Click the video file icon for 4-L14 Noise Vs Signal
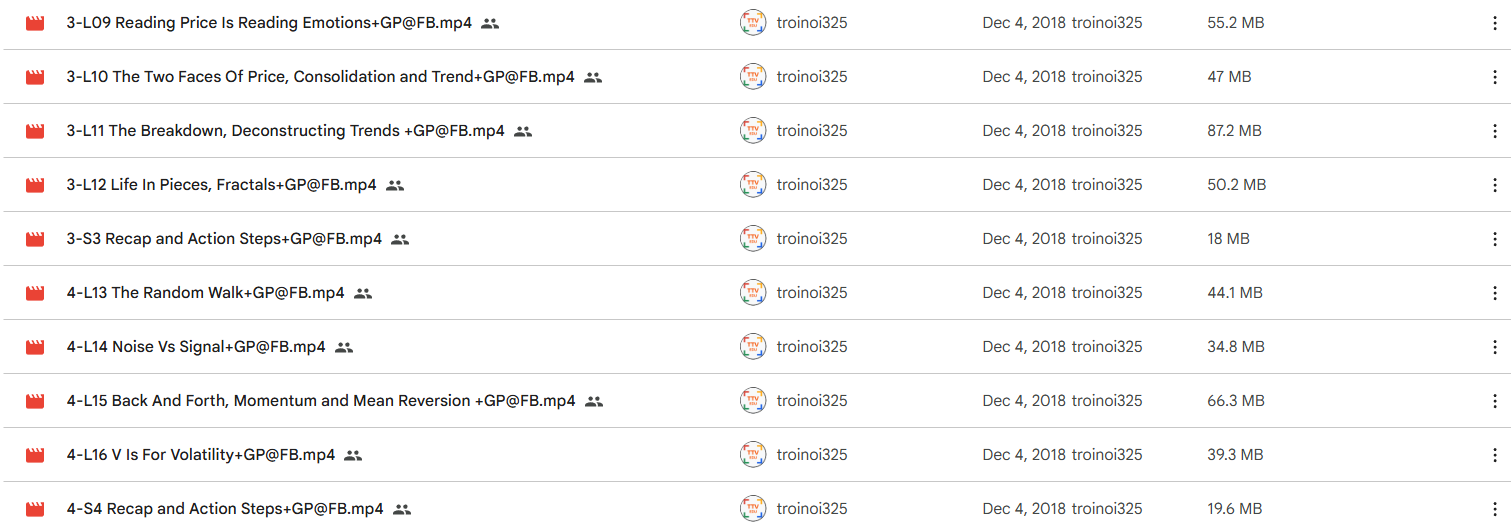Viewport: 1511px width, 523px height. [x=35, y=347]
